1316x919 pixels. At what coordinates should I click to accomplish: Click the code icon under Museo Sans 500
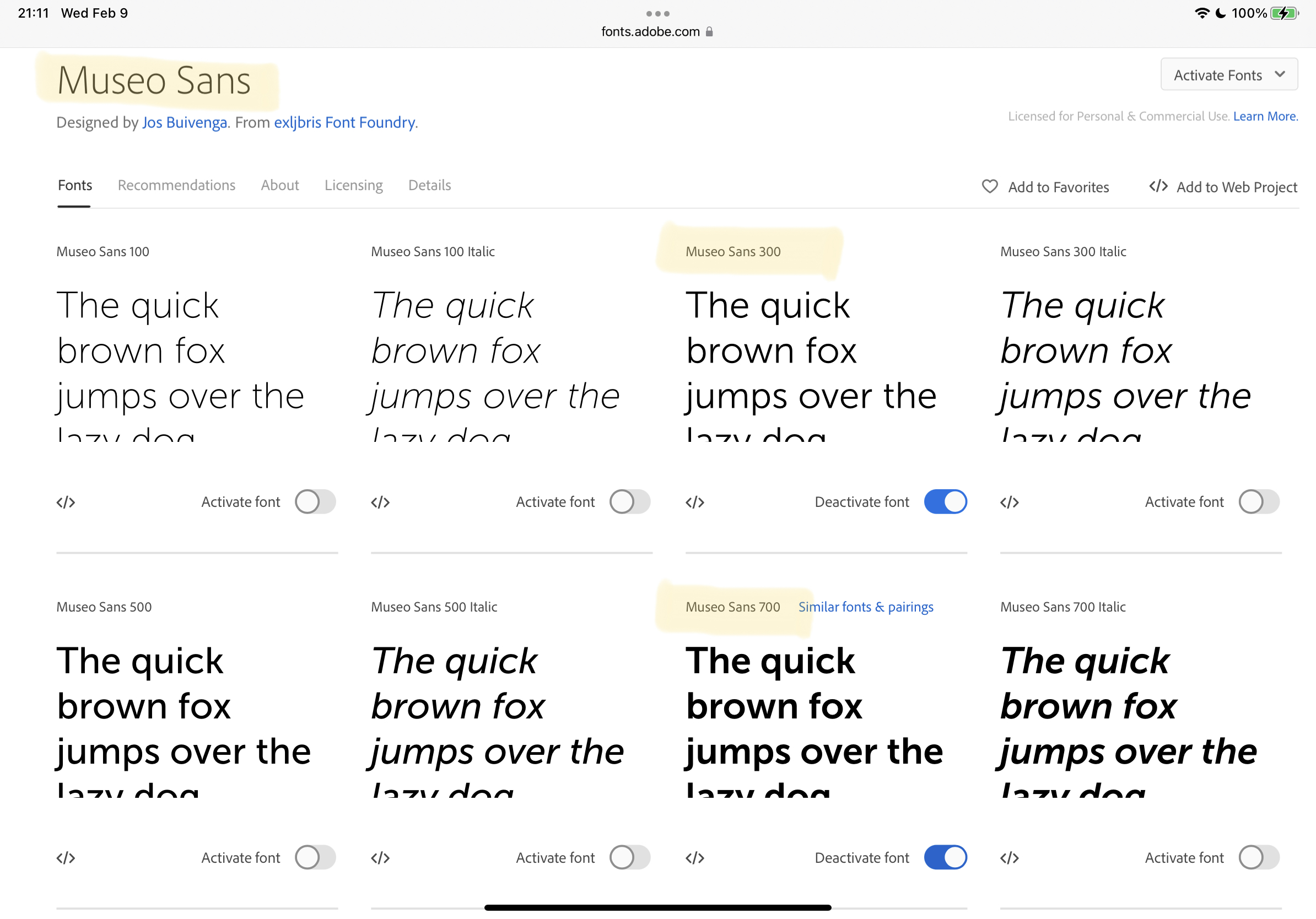click(x=66, y=858)
